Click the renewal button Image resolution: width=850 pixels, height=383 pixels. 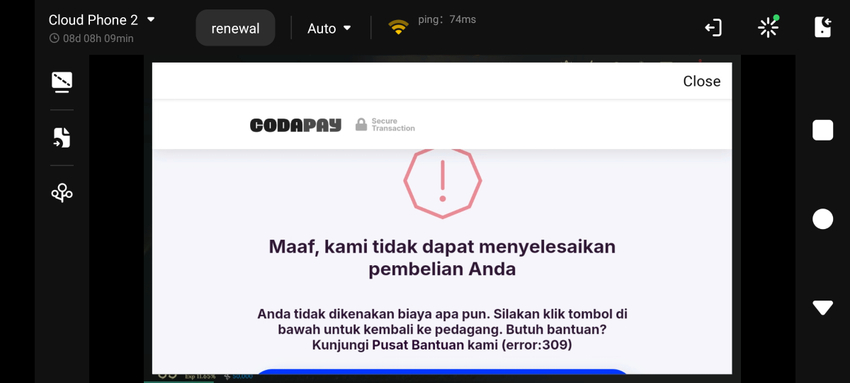[235, 28]
